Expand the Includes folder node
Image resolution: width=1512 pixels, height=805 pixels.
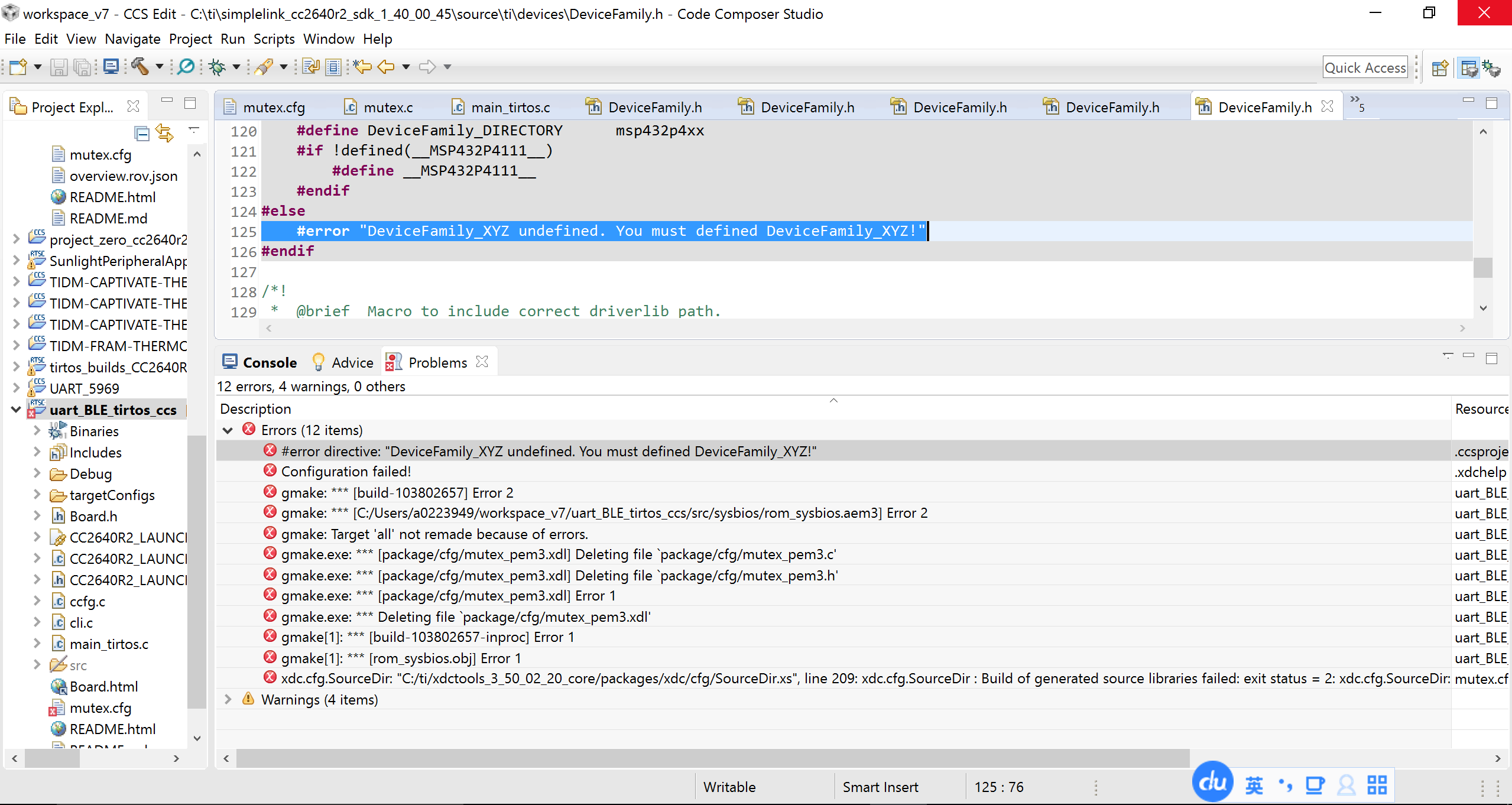click(37, 452)
